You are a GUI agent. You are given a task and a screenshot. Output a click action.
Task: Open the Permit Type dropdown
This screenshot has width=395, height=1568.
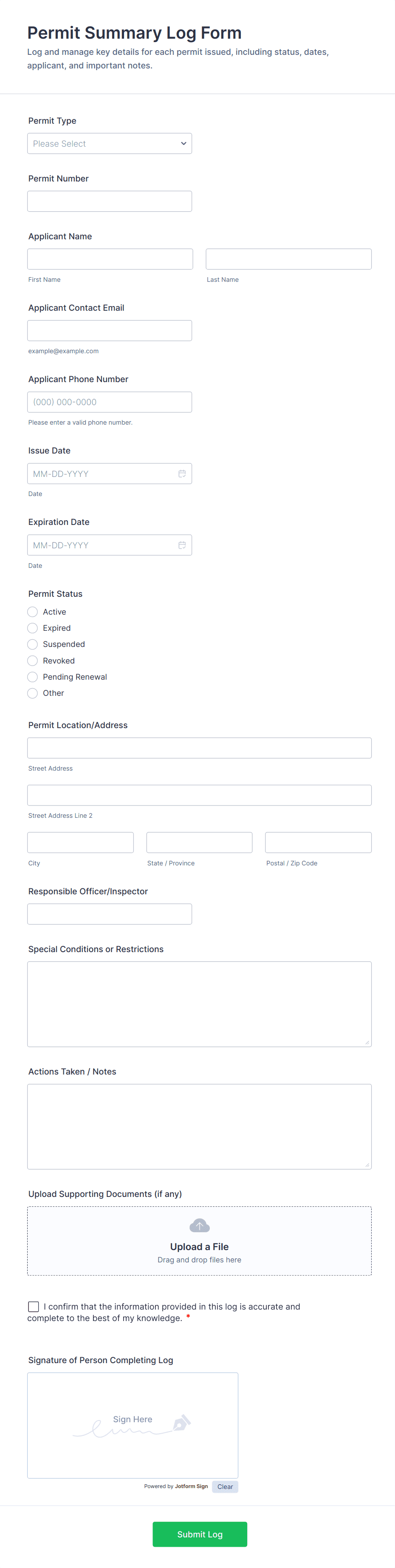pyautogui.click(x=110, y=143)
